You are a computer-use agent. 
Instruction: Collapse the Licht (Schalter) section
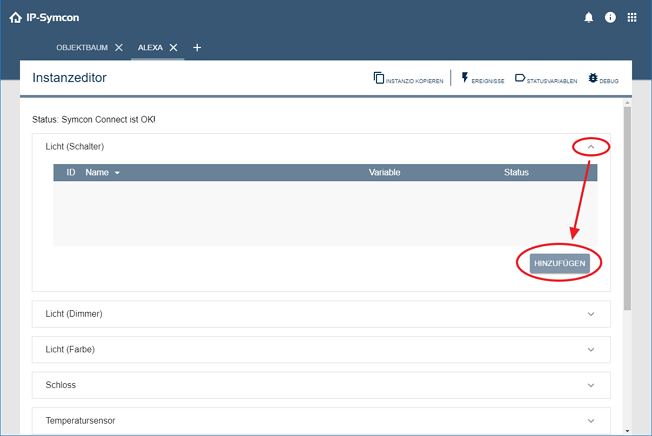[x=591, y=147]
